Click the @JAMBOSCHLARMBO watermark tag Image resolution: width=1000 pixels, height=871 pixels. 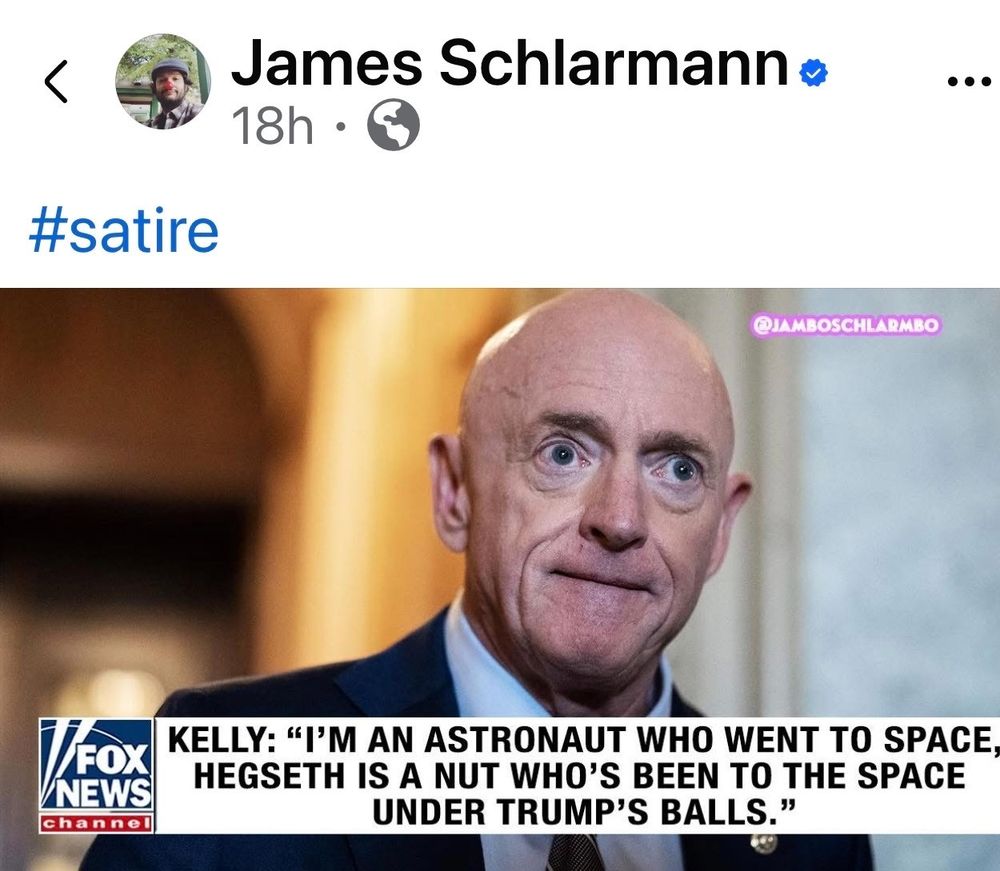tap(846, 325)
